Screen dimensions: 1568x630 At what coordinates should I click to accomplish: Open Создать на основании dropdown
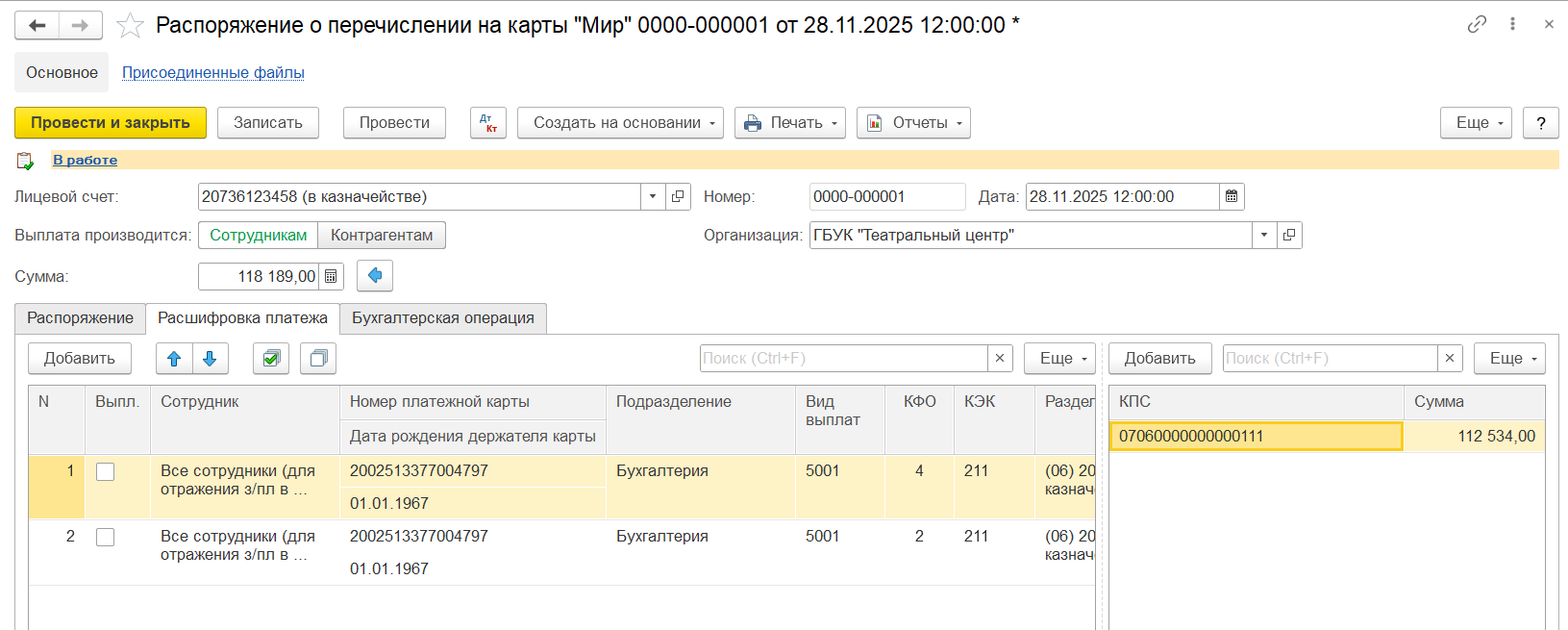point(620,123)
